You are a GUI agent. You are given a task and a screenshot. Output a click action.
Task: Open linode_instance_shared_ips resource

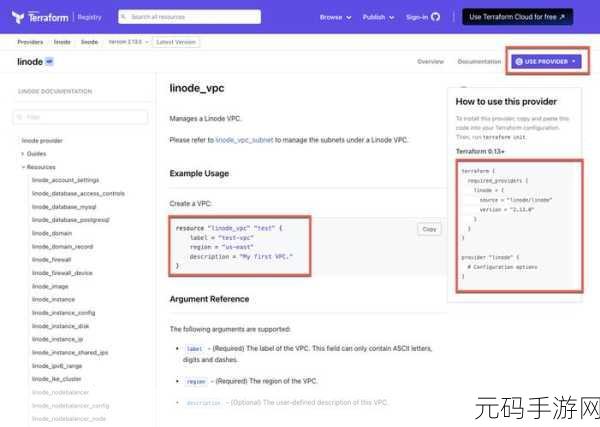(70, 352)
